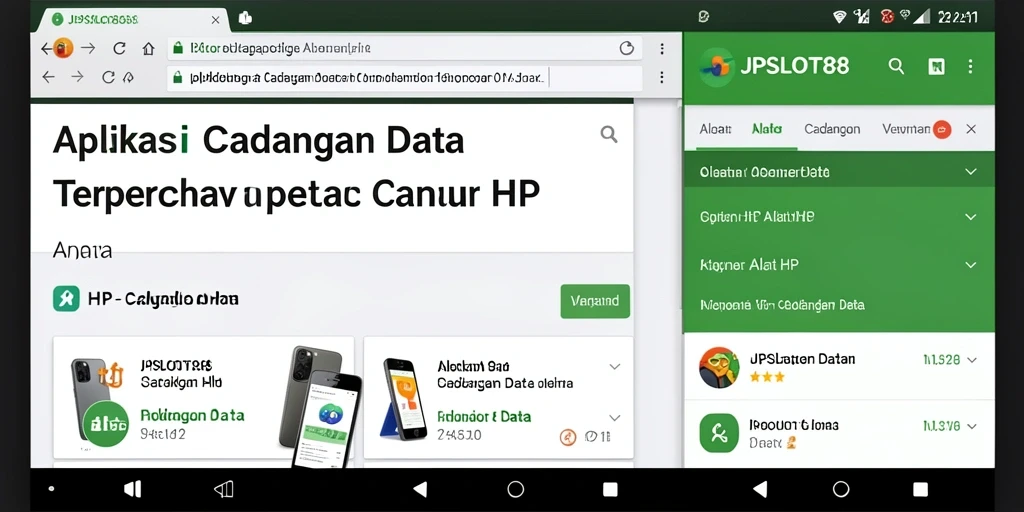1024x512 pixels.
Task: Click the search magnifier on the Aplikasi Cadangan Data page
Action: point(609,135)
